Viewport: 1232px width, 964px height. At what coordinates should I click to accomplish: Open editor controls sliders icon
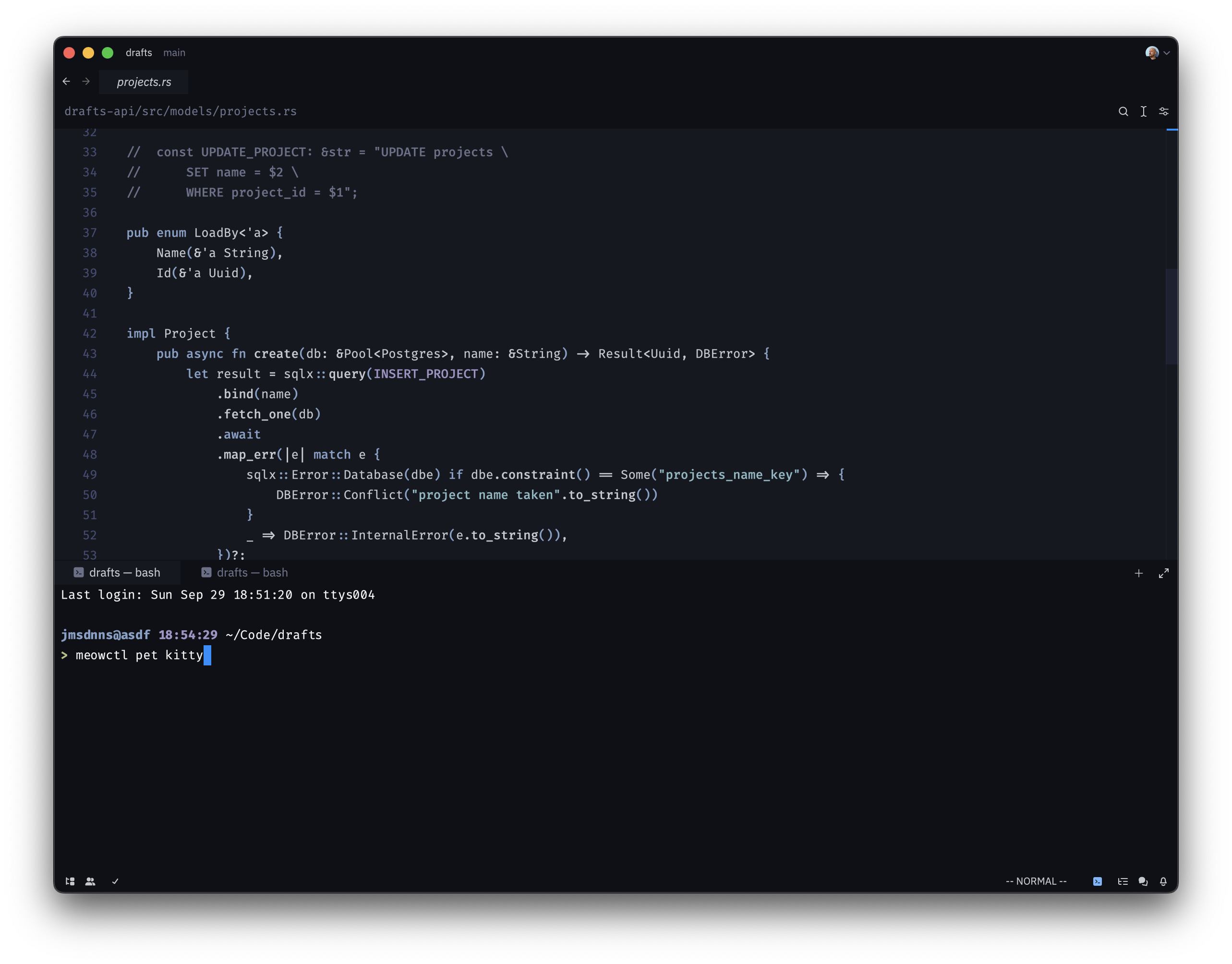[x=1164, y=111]
